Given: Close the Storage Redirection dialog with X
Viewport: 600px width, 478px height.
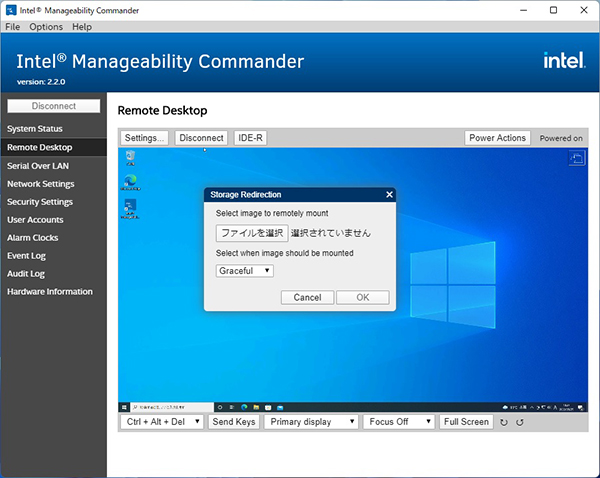Looking at the screenshot, I should 389,194.
